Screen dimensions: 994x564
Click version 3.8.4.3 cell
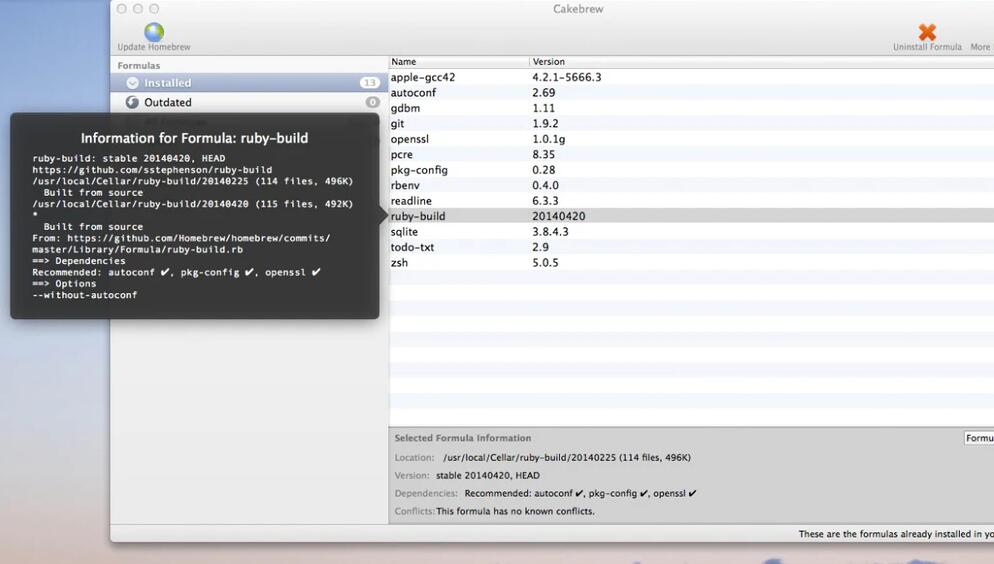pyautogui.click(x=550, y=232)
